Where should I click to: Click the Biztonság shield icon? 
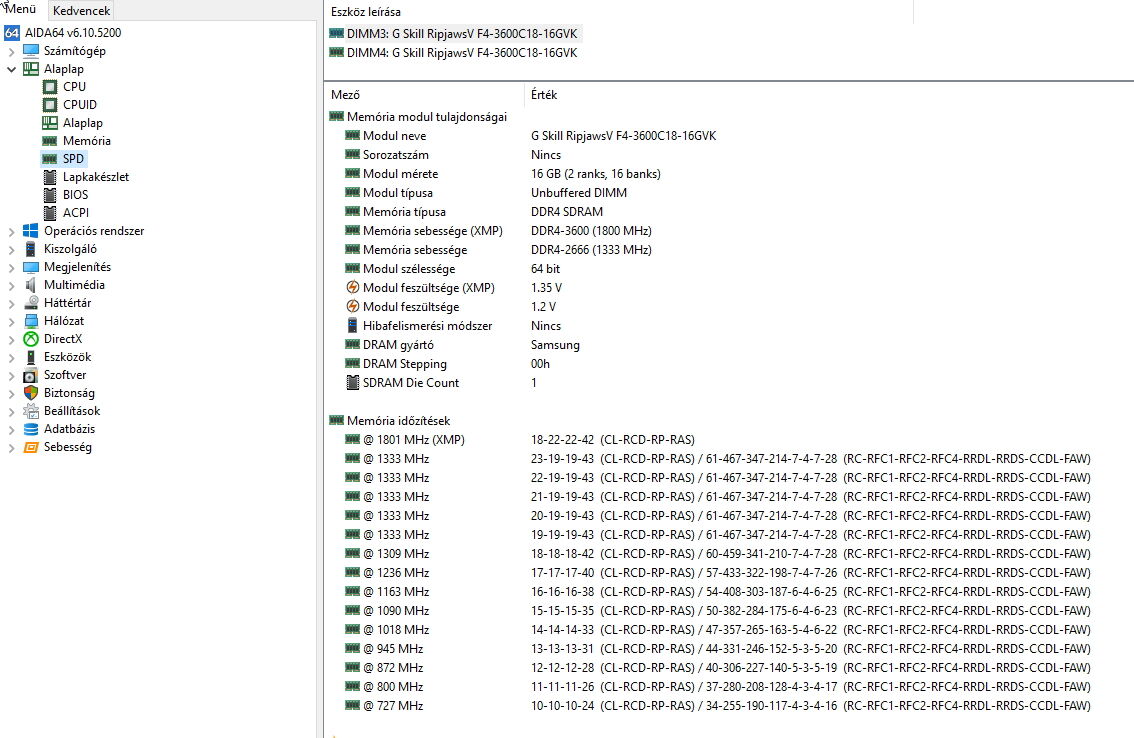pyautogui.click(x=30, y=393)
